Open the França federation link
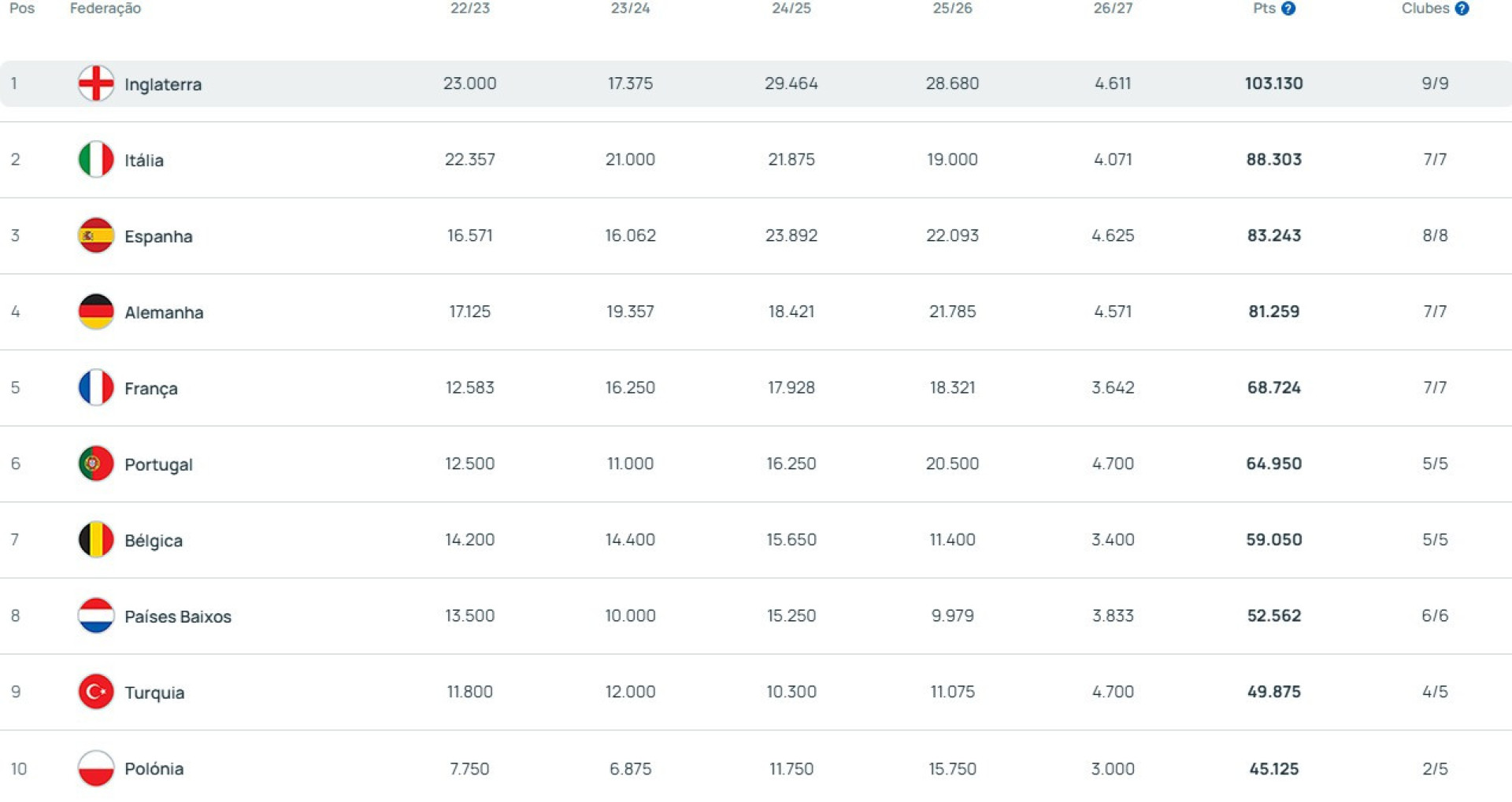Screen dimensions: 1512x802 point(151,389)
